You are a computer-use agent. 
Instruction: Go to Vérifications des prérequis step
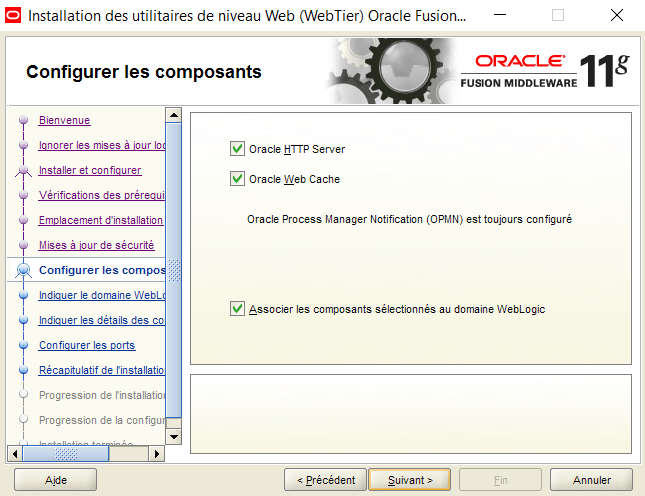pyautogui.click(x=100, y=195)
